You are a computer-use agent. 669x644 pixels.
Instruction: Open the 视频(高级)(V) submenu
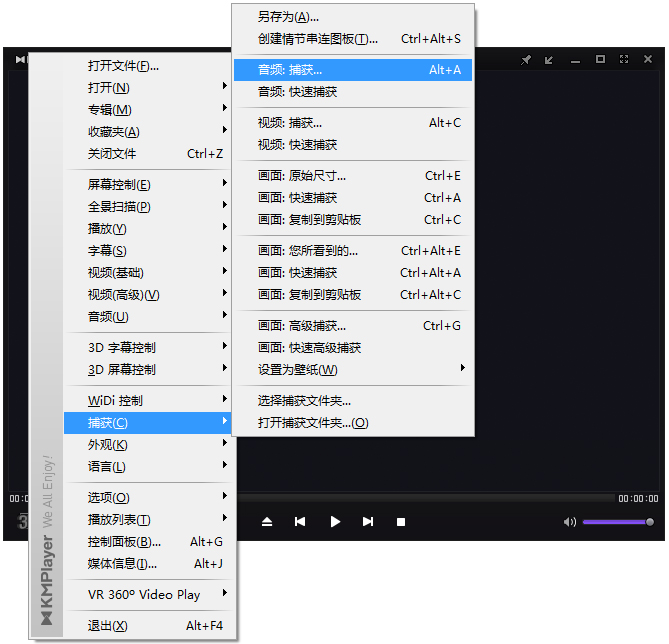click(x=148, y=294)
